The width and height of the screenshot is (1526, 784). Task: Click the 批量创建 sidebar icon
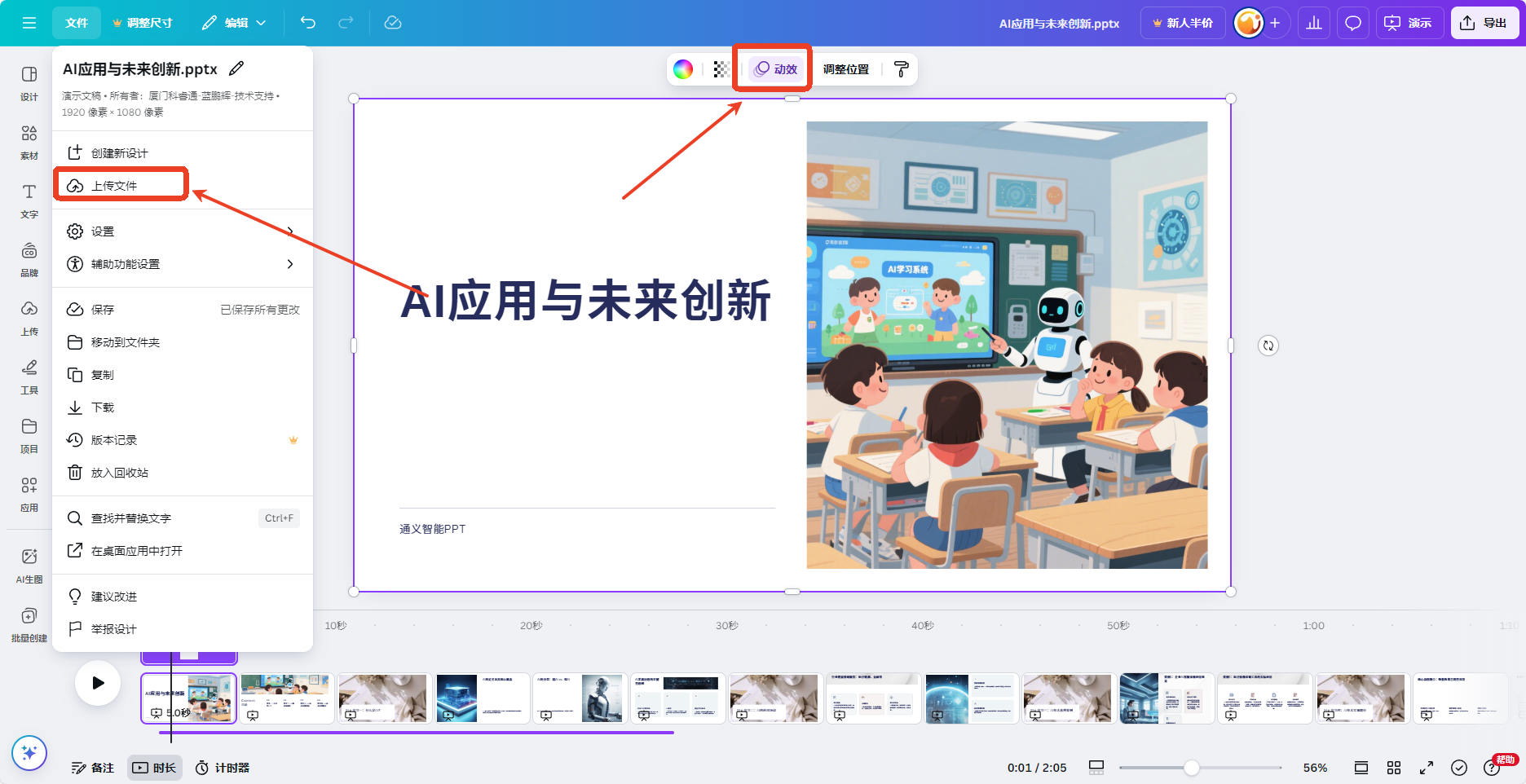click(29, 623)
